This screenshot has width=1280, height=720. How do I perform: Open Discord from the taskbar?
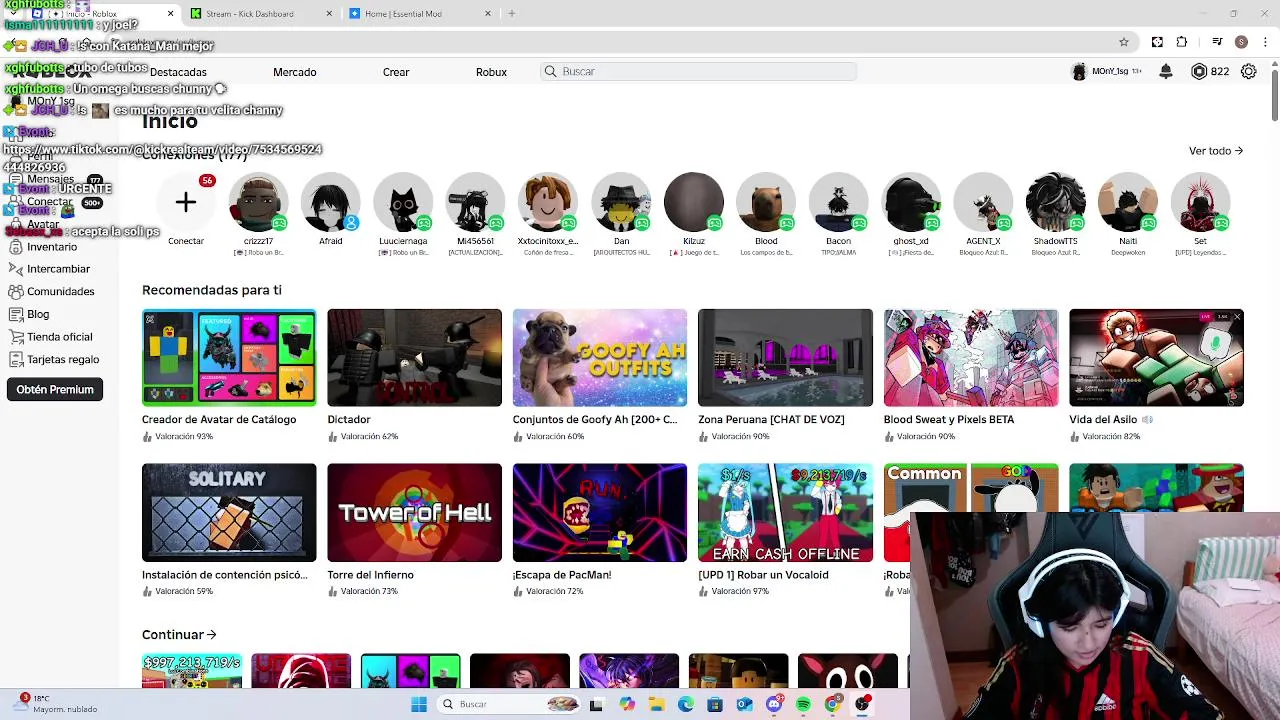point(774,704)
